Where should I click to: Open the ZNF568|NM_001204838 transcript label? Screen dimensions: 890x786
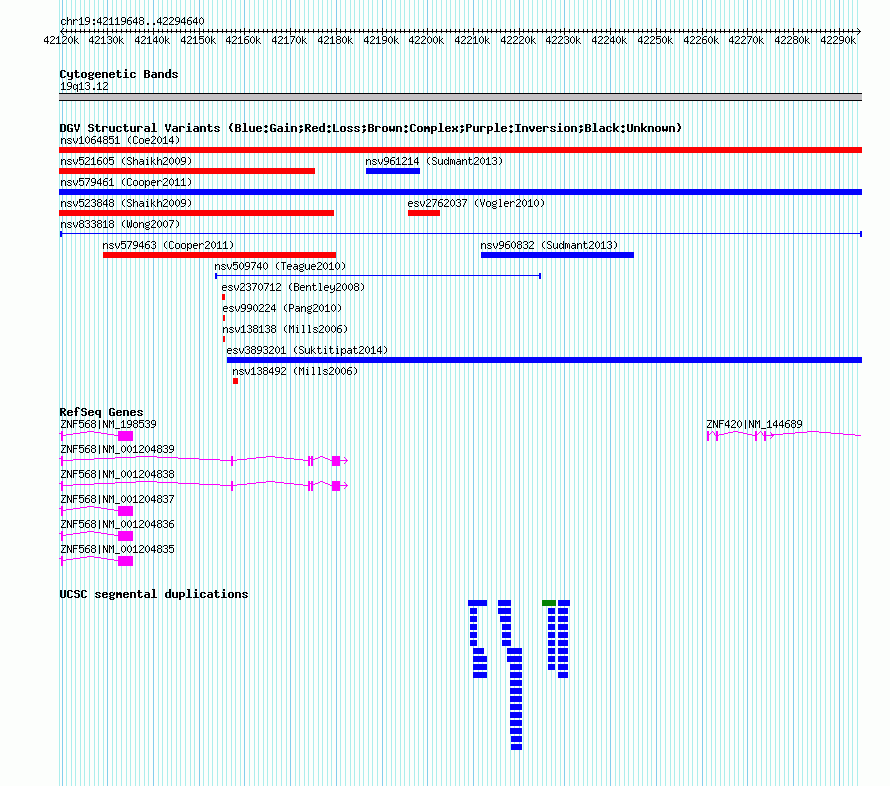pyautogui.click(x=117, y=474)
